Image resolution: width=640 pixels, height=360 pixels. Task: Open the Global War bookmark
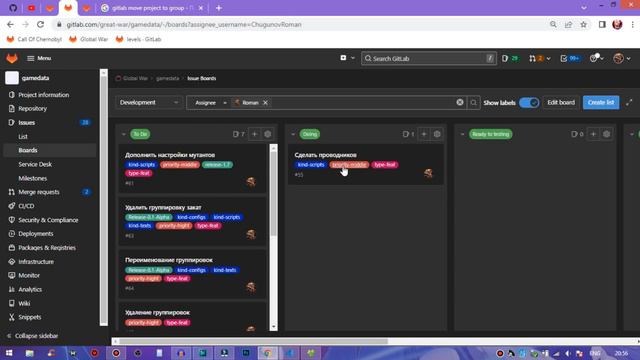click(89, 39)
